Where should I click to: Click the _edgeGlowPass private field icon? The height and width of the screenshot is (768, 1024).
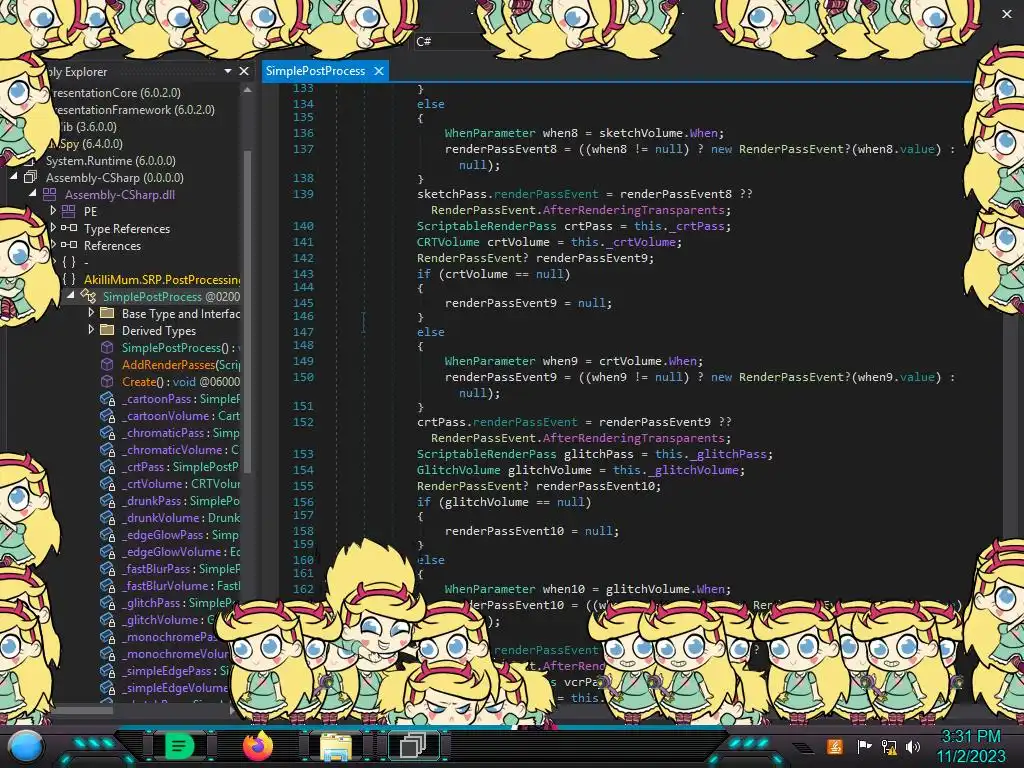click(x=108, y=535)
